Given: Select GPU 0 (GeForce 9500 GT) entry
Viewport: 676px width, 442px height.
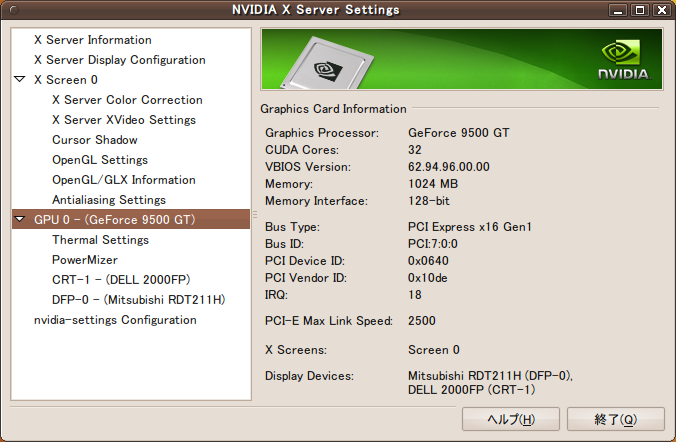Looking at the screenshot, I should tap(114, 220).
